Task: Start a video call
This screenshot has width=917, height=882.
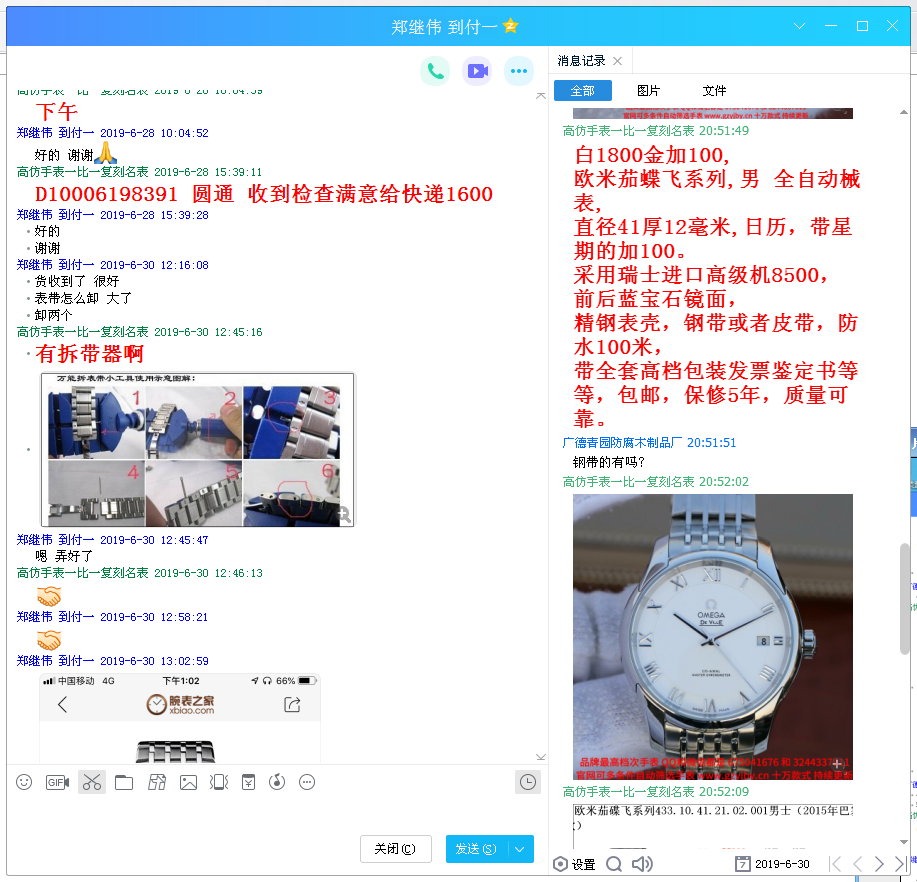Action: pyautogui.click(x=477, y=70)
